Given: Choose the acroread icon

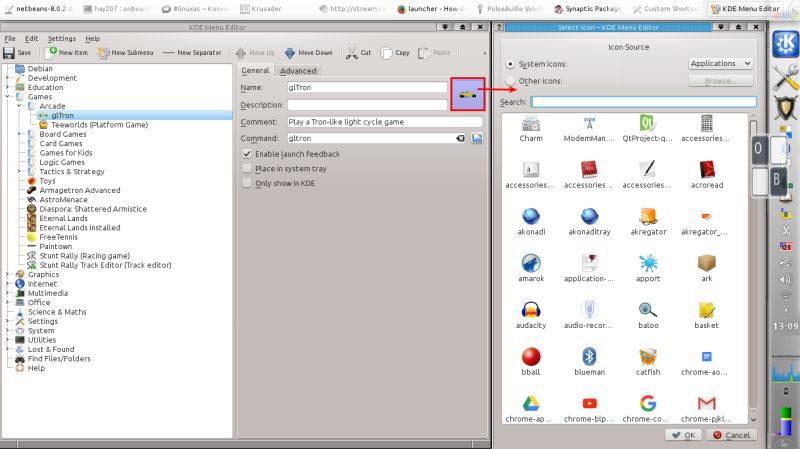Looking at the screenshot, I should (707, 175).
